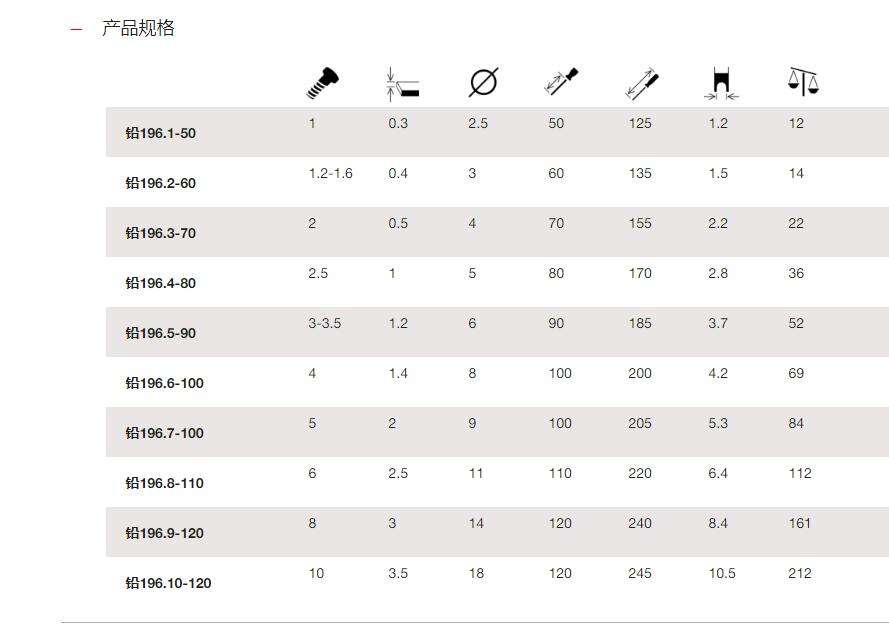889x629 pixels.
Task: Select the tip width measurement icon
Action: point(721,83)
